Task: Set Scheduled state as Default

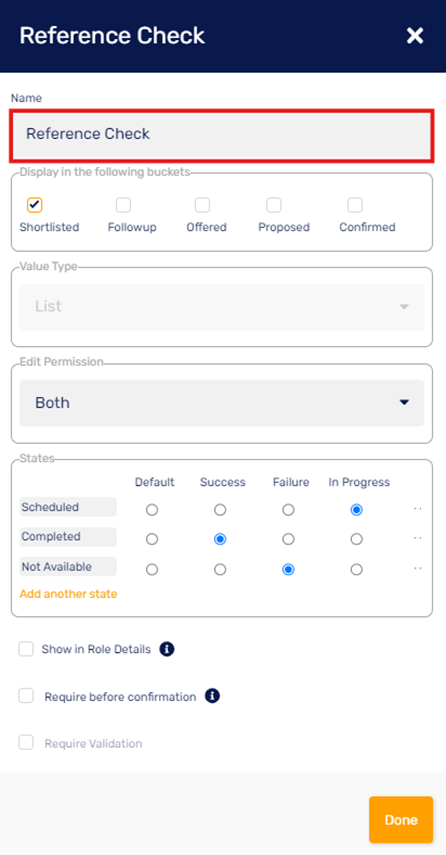Action: tap(152, 510)
